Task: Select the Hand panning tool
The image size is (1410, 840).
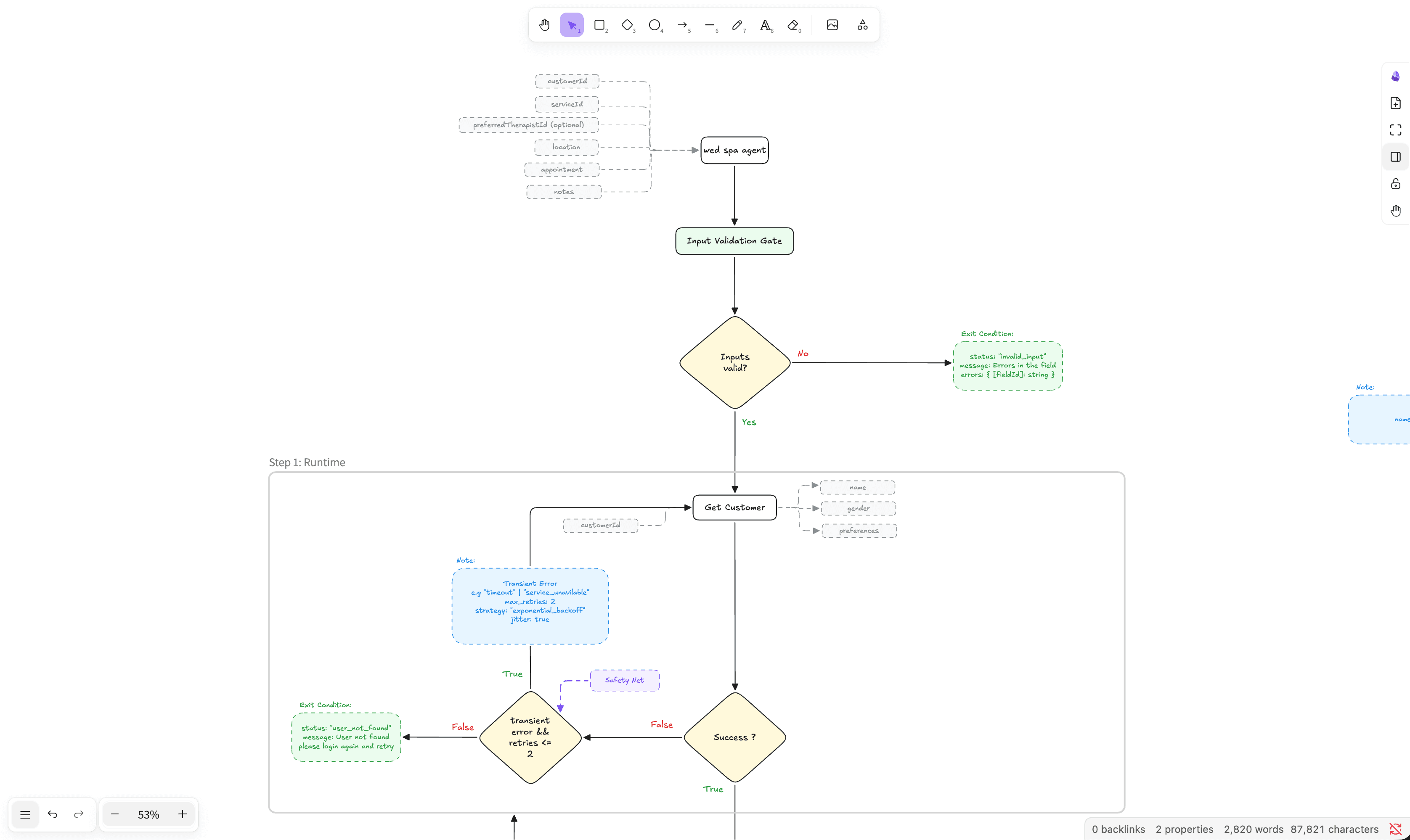Action: coord(544,25)
